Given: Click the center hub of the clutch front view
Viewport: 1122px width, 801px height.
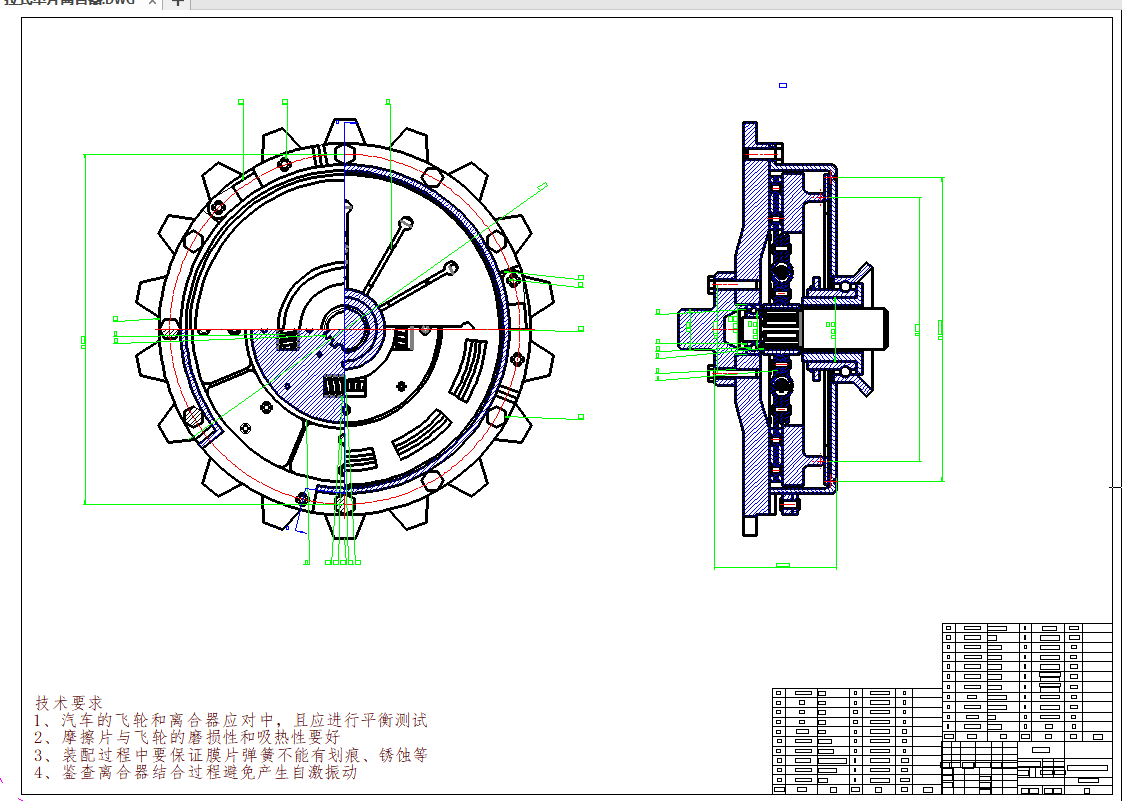Looking at the screenshot, I should click(344, 328).
